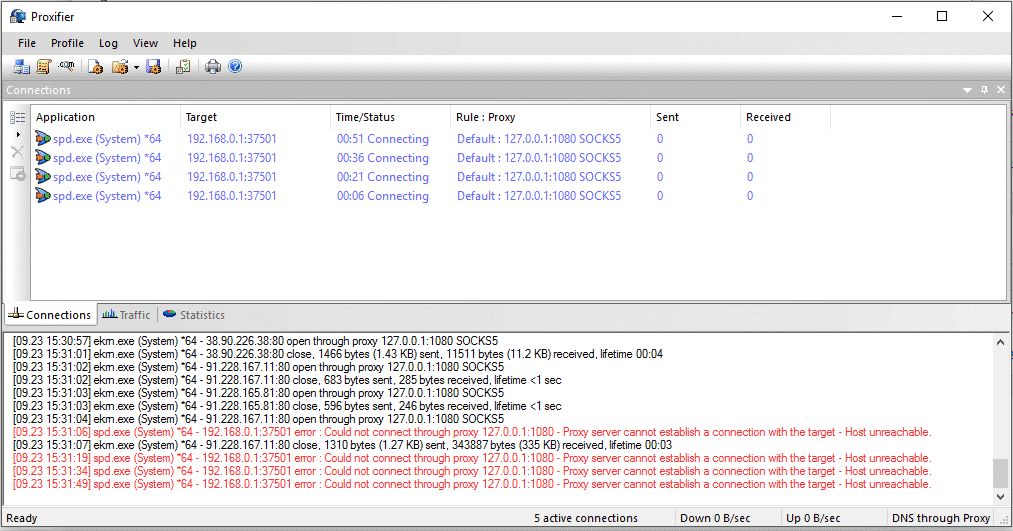Open Name Resolution (.com) settings icon

point(67,67)
